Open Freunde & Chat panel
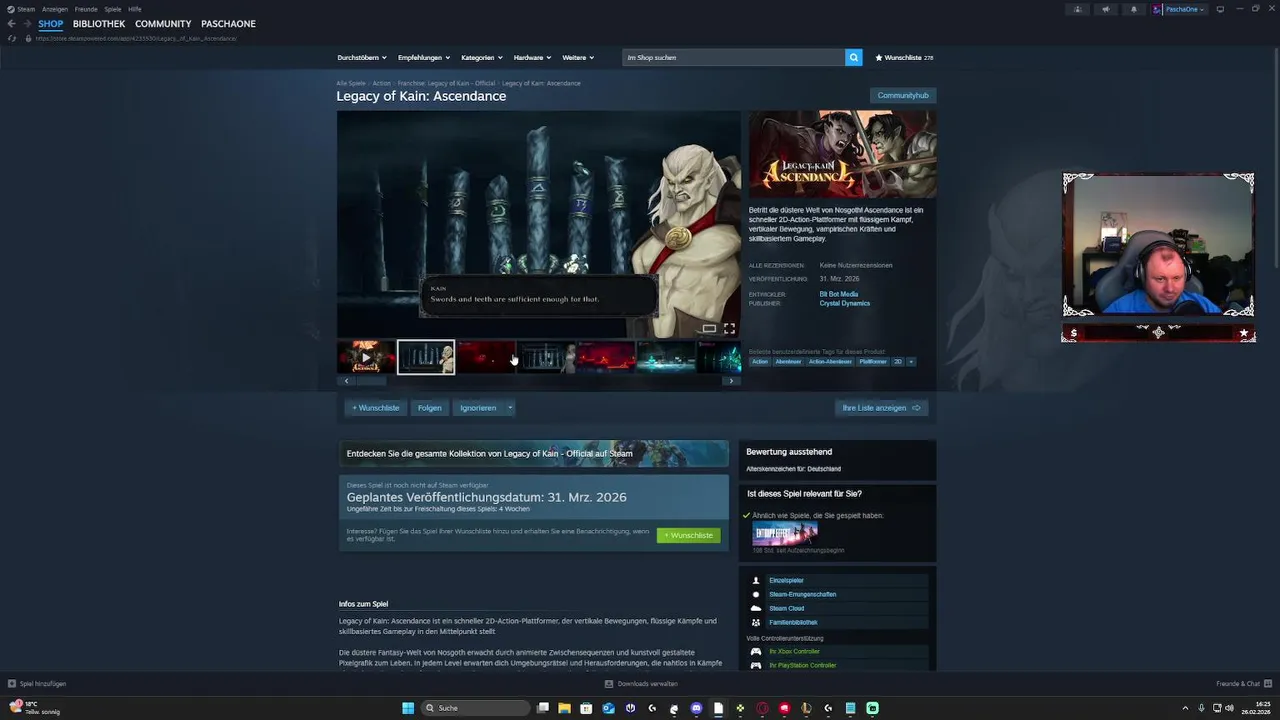 (x=1243, y=684)
